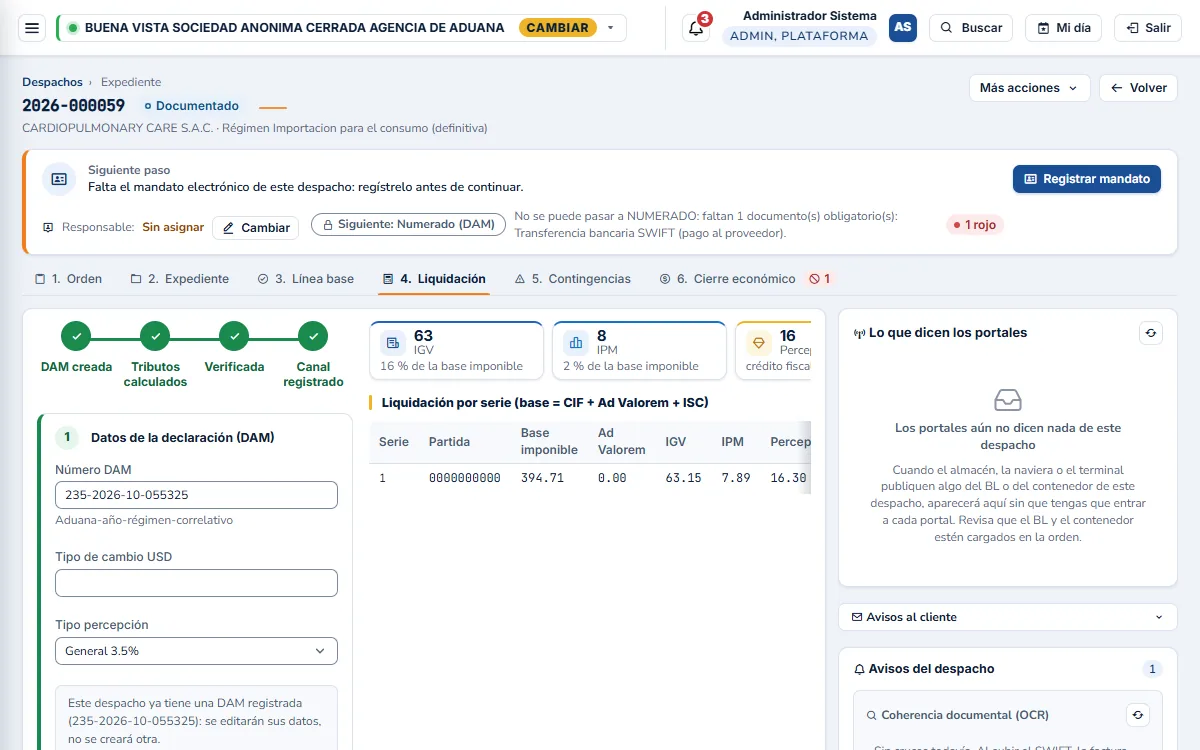The image size is (1200, 750).
Task: Open the Tipo percepción dropdown
Action: point(196,651)
